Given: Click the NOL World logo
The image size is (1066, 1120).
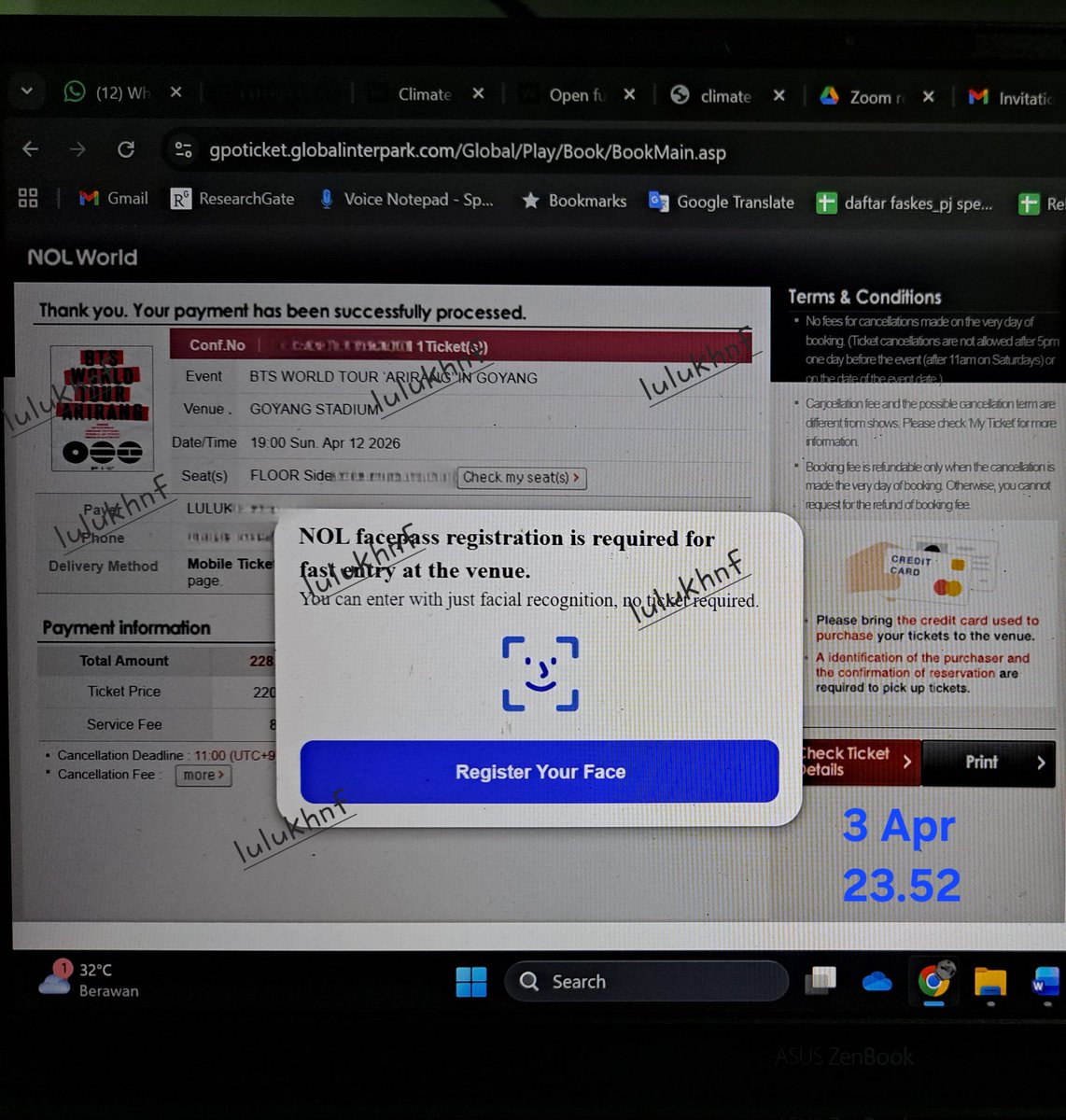Looking at the screenshot, I should point(82,258).
